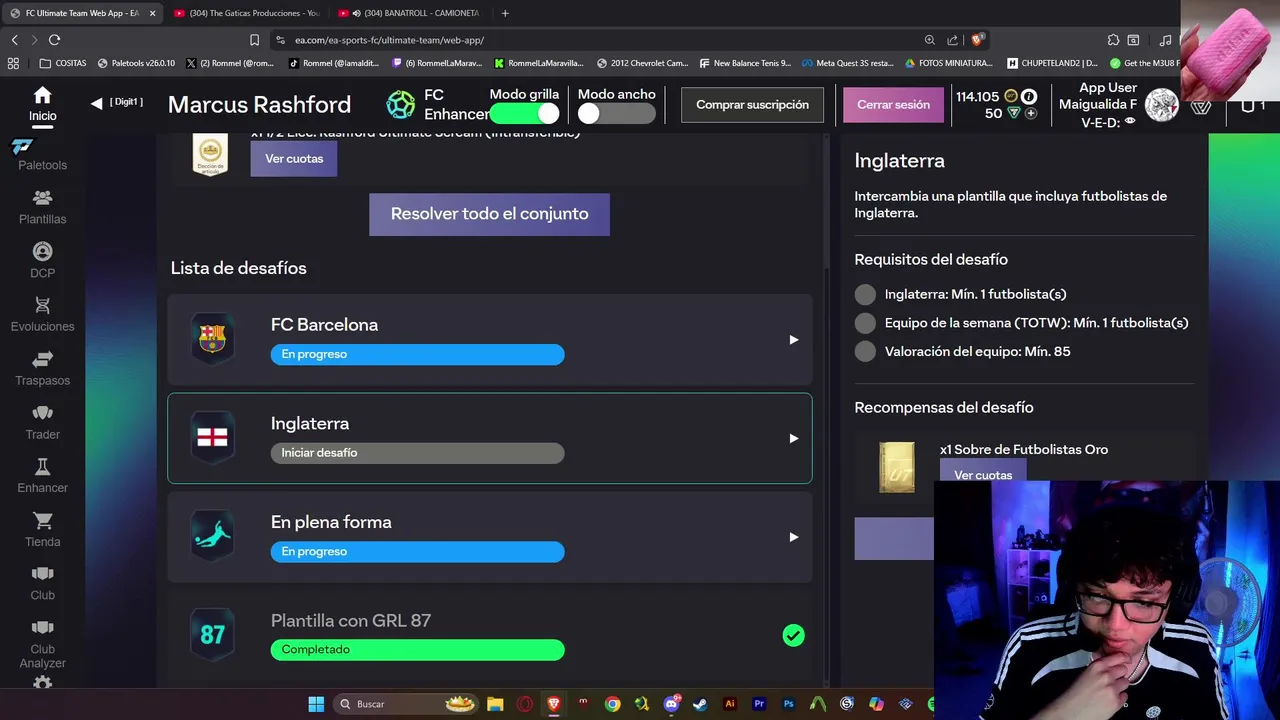Switch to BANATROLL - CAMIONETA tab
1280x720 pixels.
410,13
